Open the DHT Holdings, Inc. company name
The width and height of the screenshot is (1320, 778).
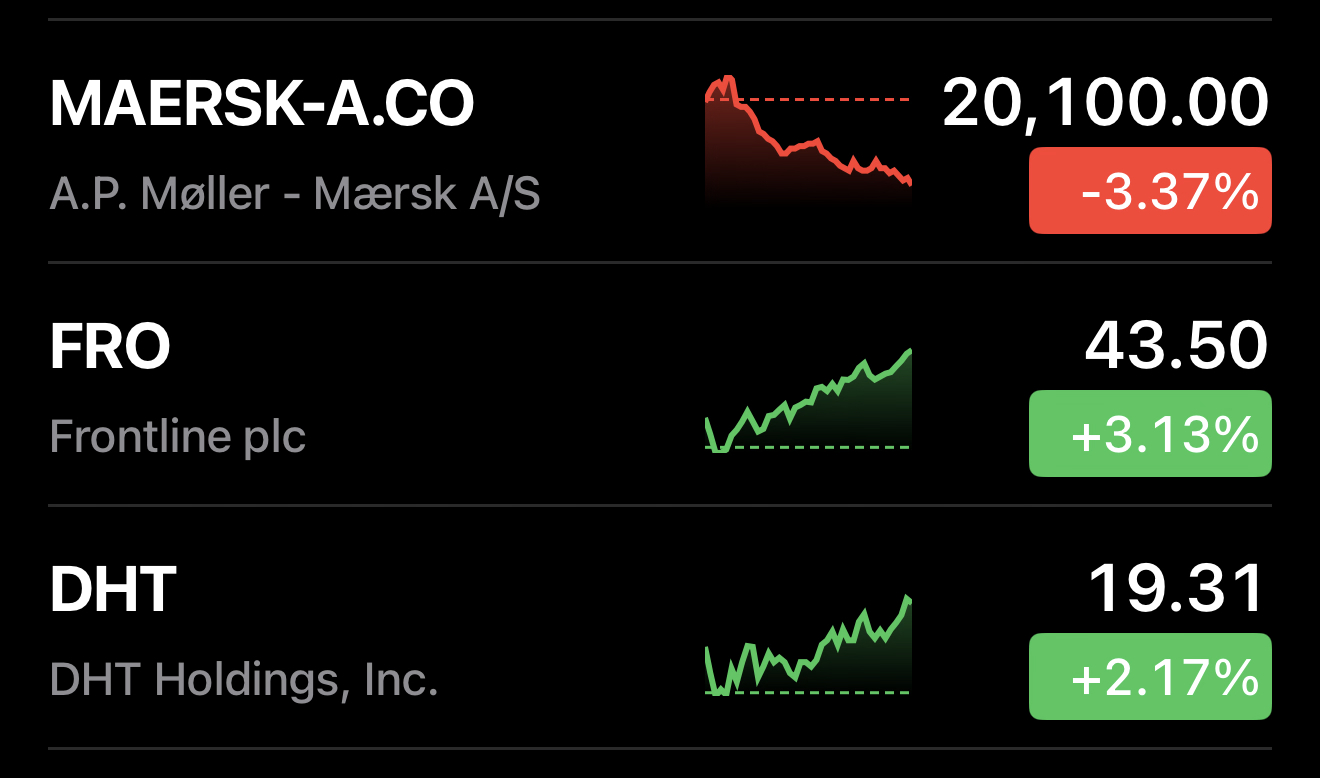click(244, 680)
